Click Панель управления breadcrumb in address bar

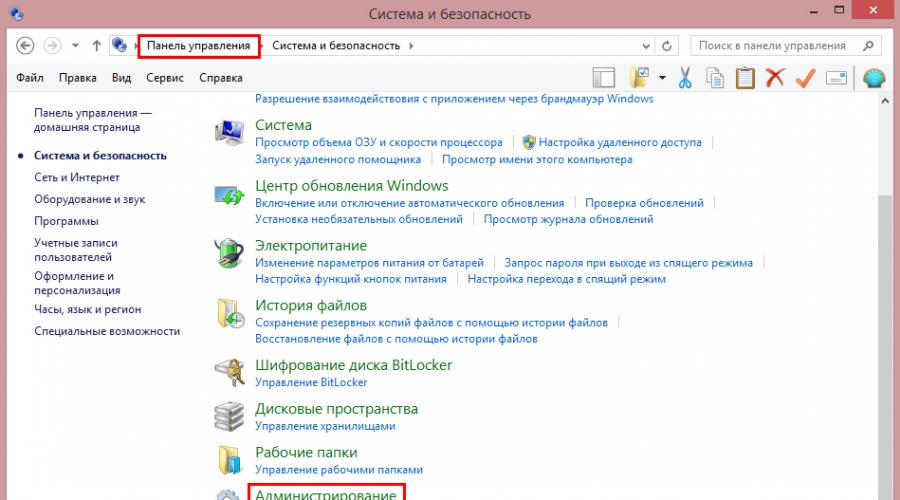[x=199, y=45]
